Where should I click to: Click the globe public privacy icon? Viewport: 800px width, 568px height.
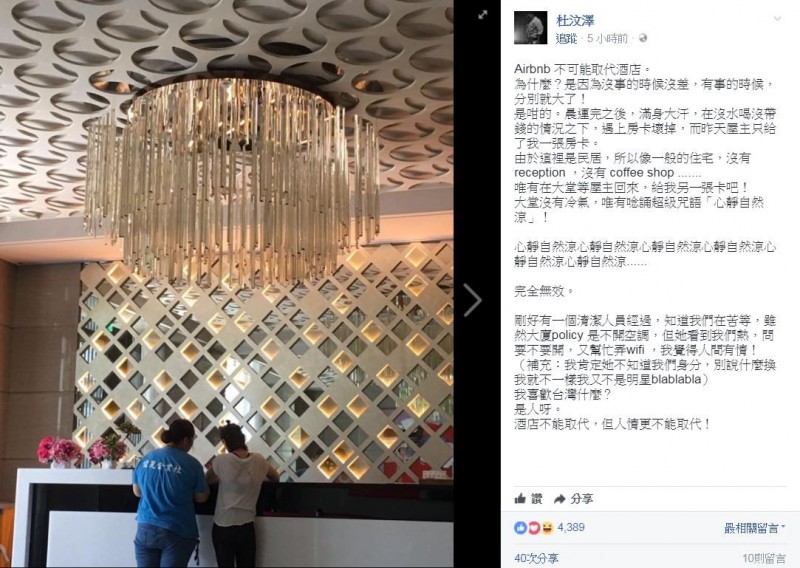[643, 38]
